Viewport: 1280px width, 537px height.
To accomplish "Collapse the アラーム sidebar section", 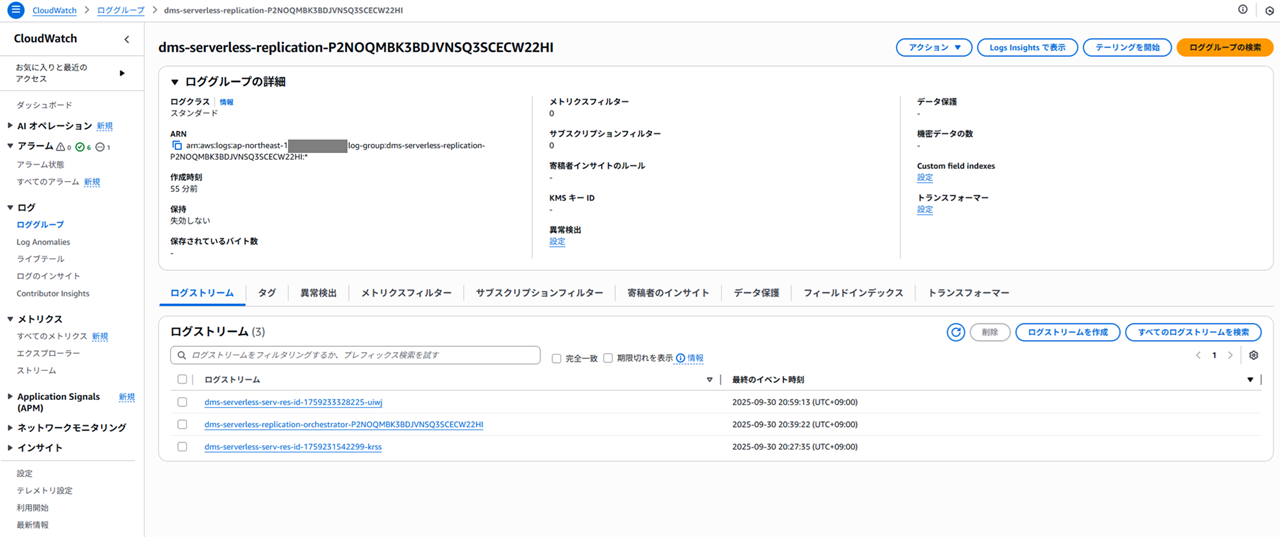I will (10, 146).
